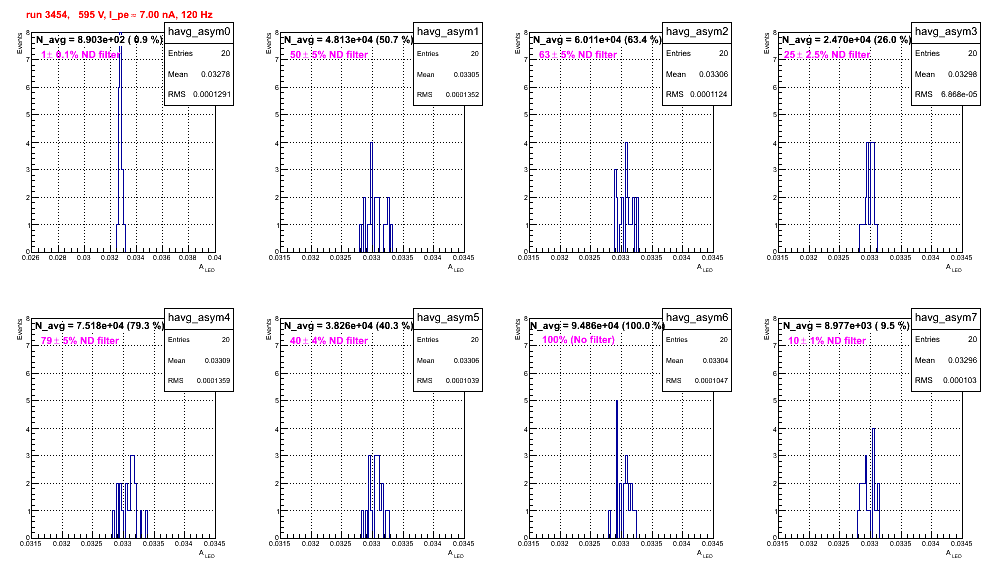Click the N_avg = 2.470e+04 label

tap(845, 40)
